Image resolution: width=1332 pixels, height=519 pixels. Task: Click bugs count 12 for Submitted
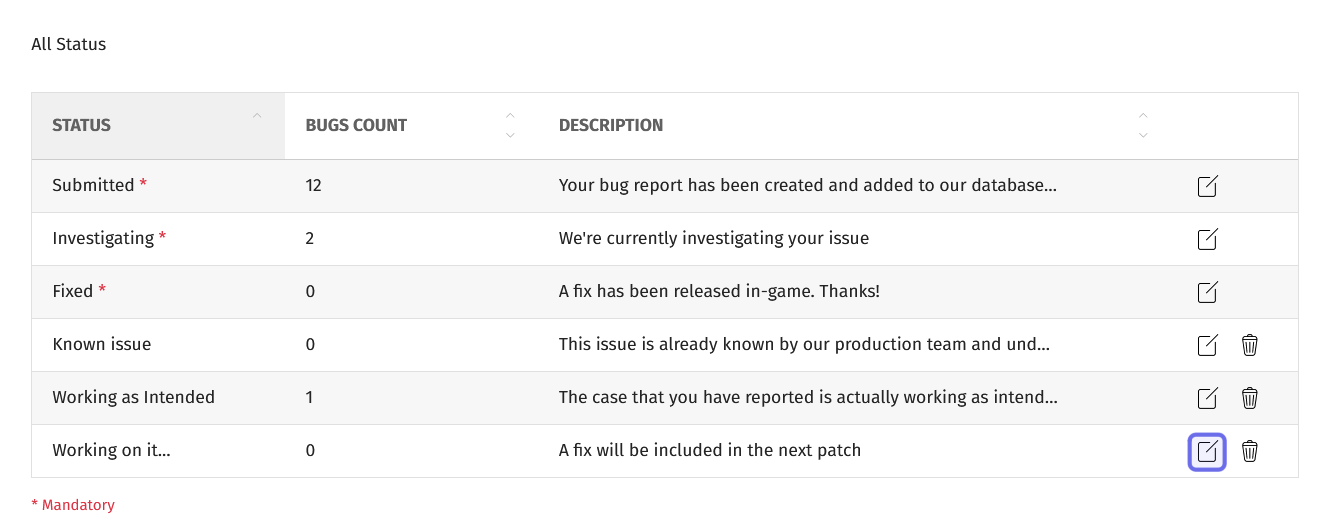[x=313, y=186]
